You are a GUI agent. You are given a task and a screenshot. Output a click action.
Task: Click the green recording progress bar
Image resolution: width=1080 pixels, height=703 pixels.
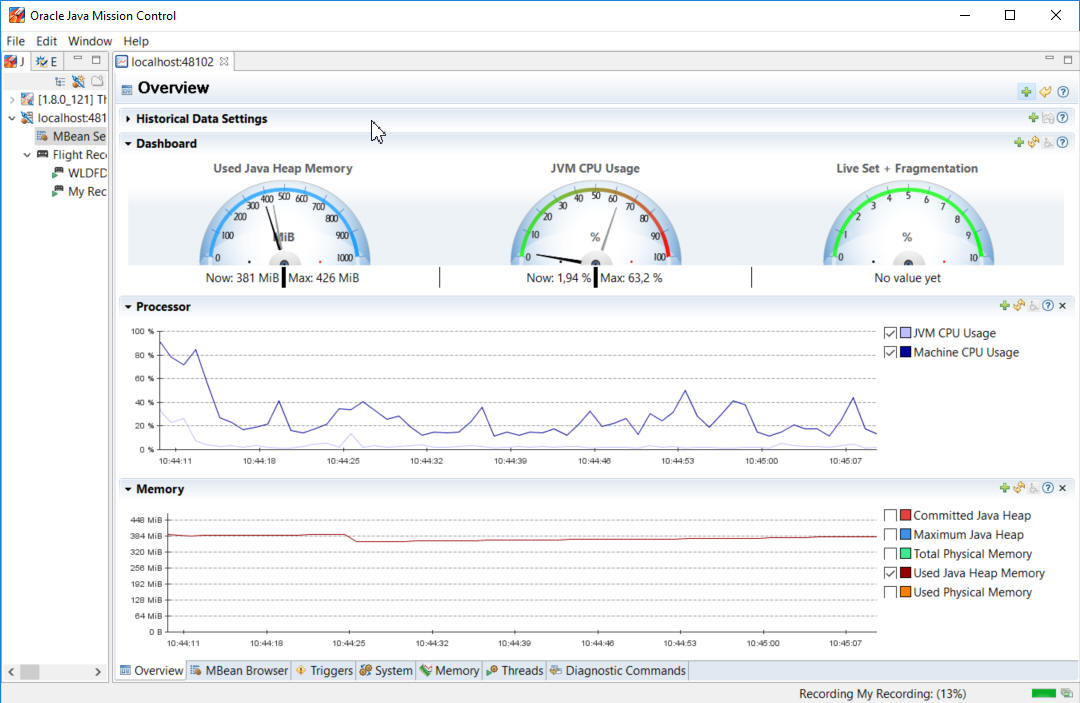click(x=1043, y=693)
